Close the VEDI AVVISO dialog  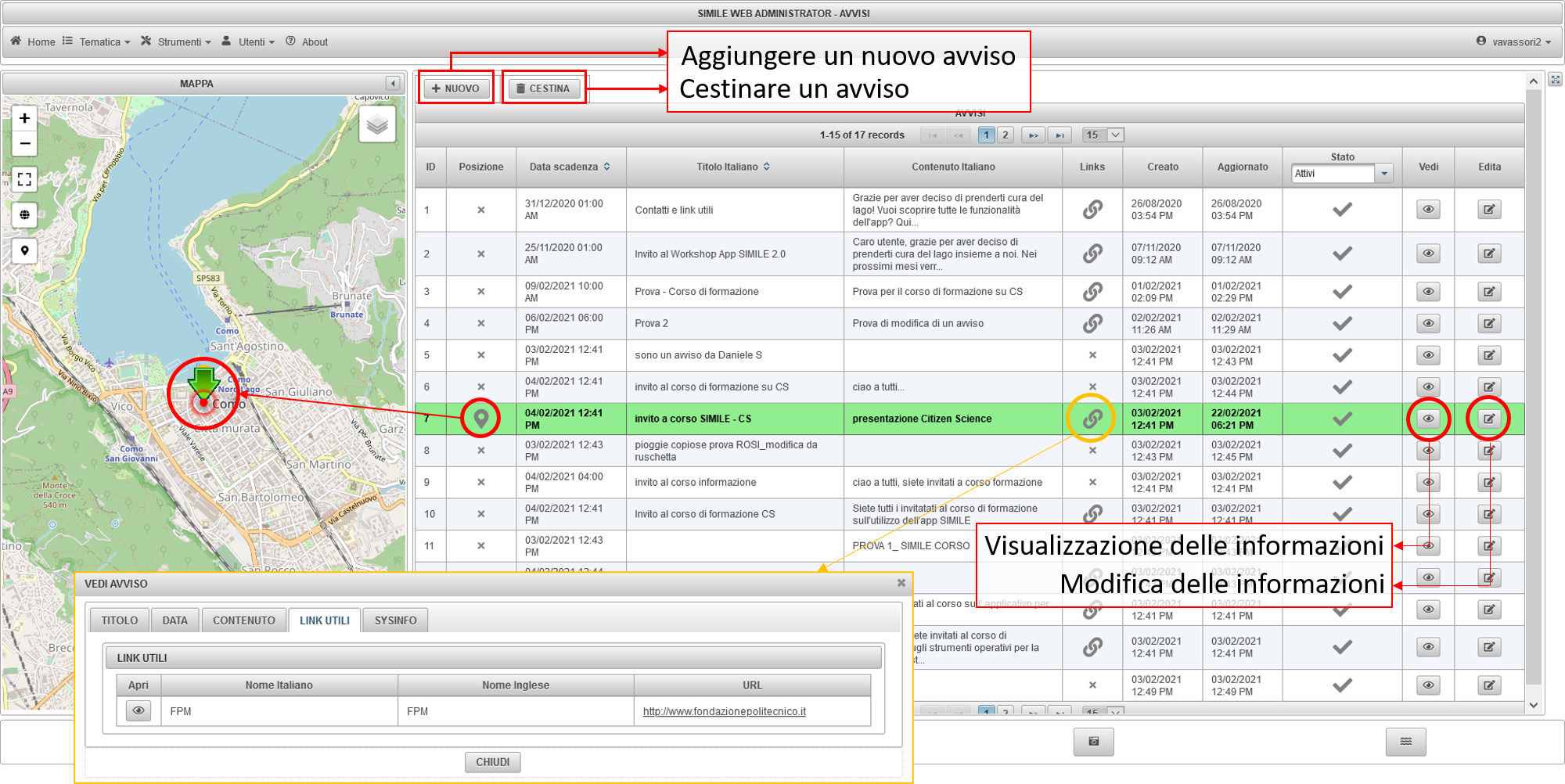[x=901, y=583]
